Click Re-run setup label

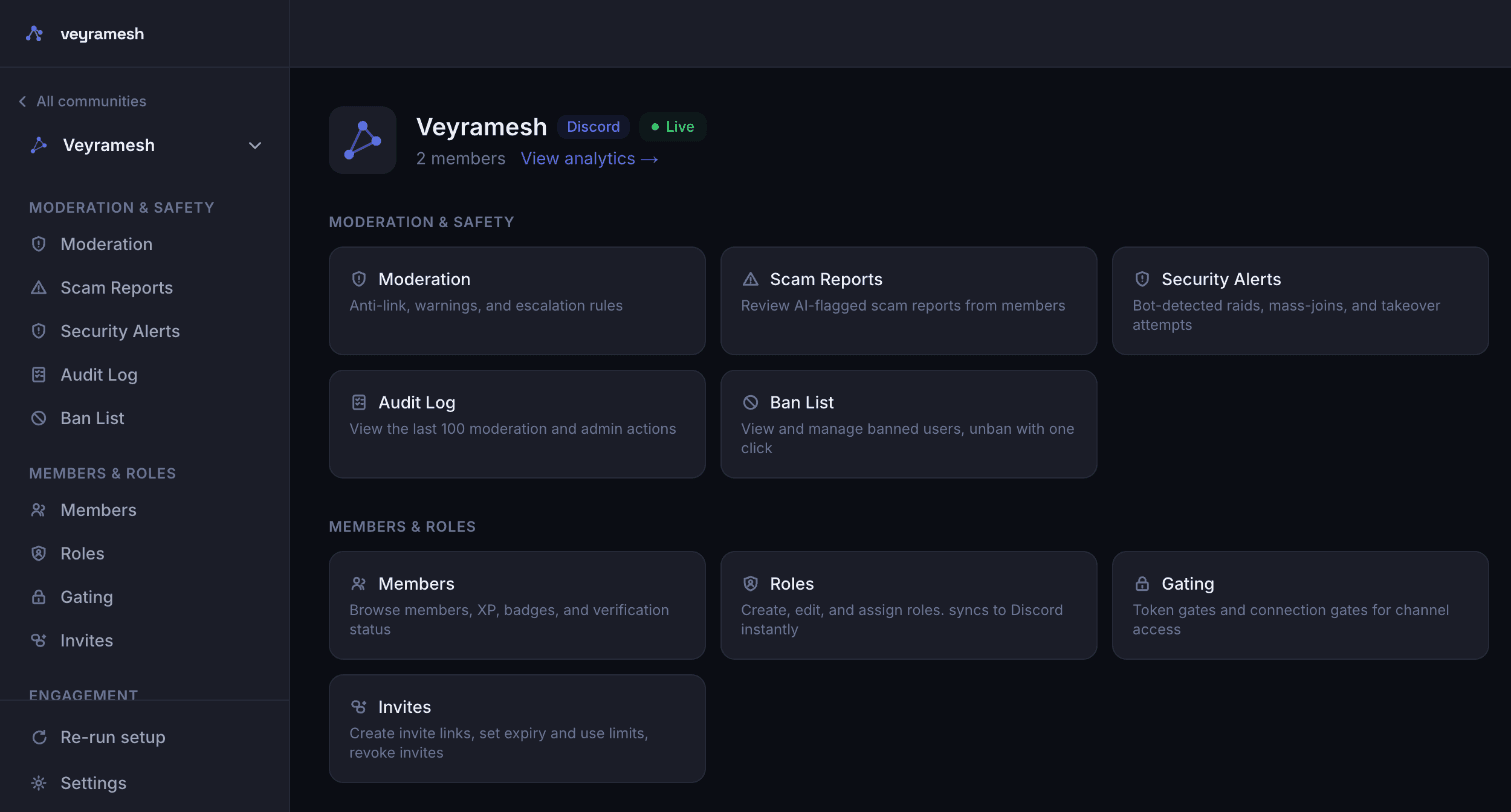pos(113,737)
